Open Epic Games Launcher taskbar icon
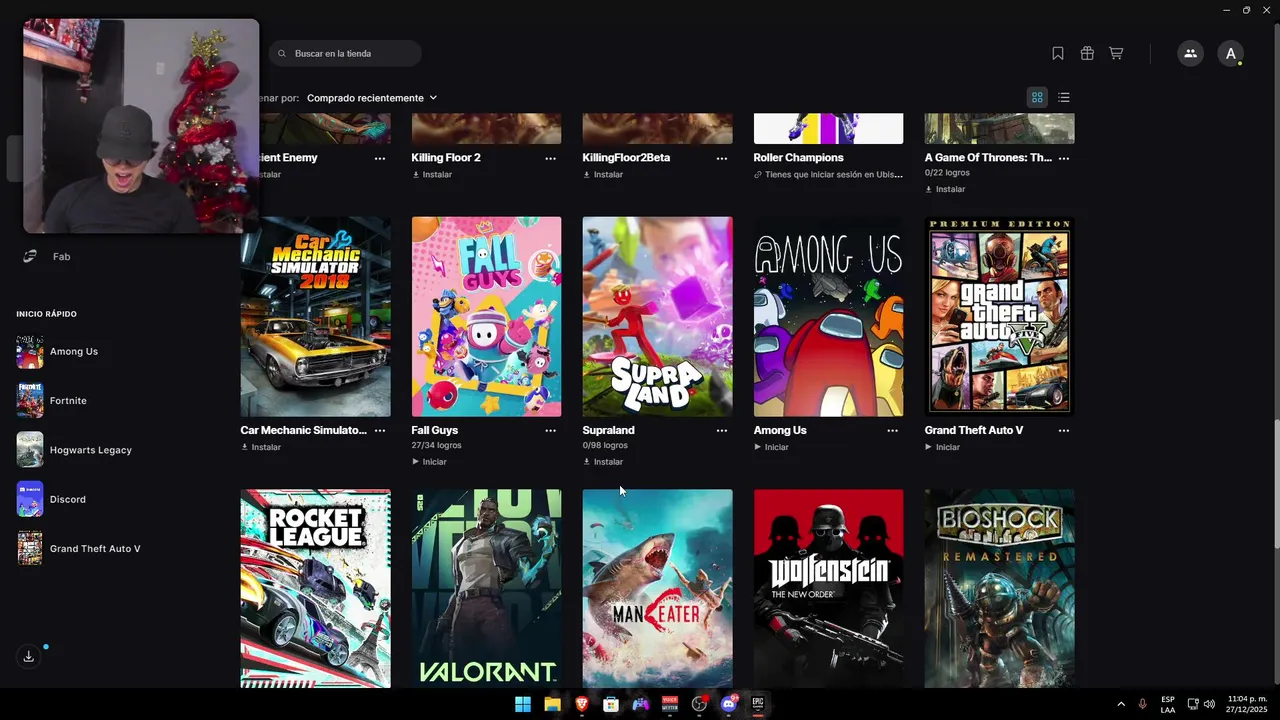 point(758,704)
